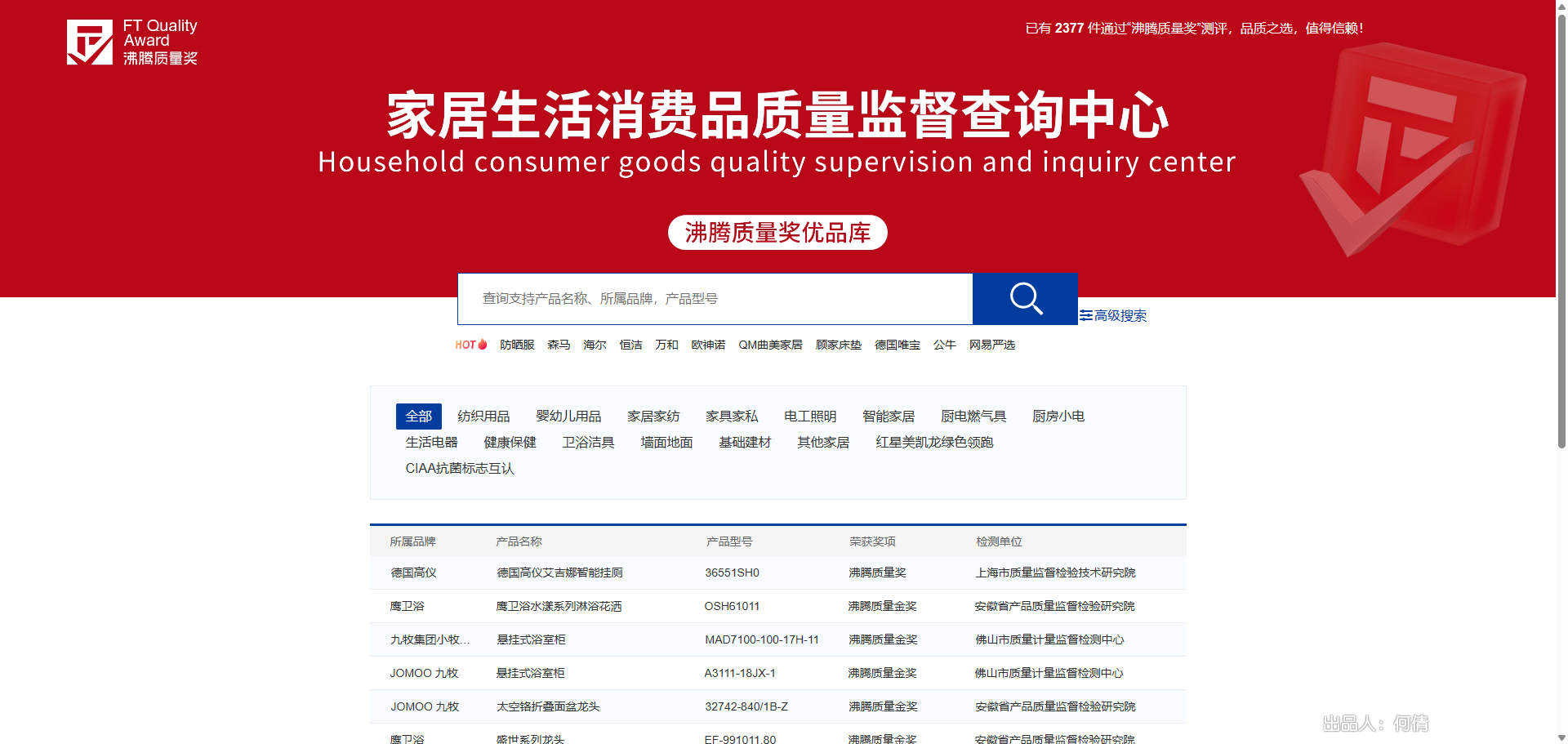
Task: Select hot keyword 森马
Action: pos(559,345)
